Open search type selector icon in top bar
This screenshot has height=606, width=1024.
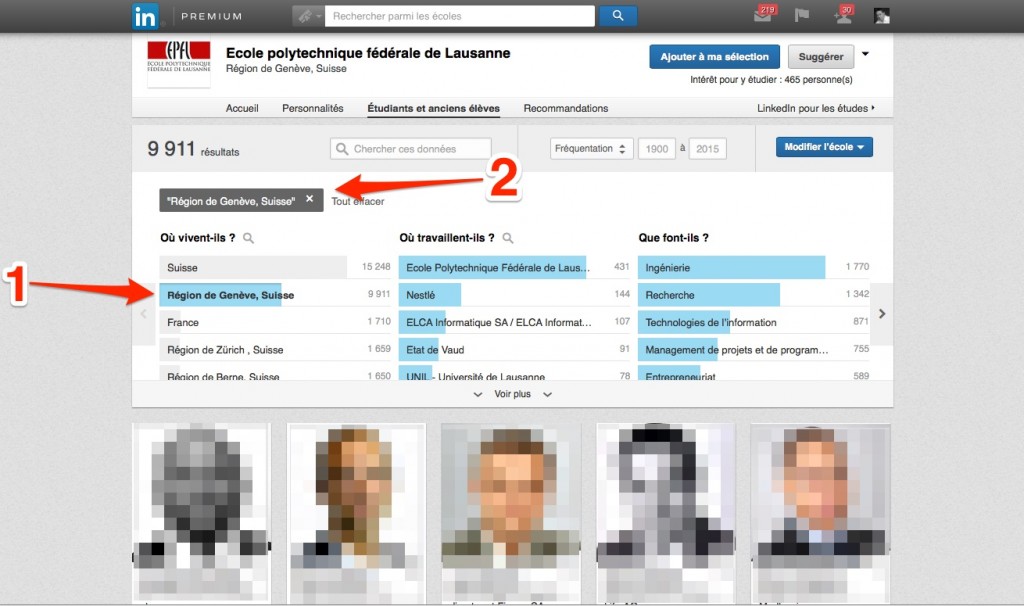pos(308,16)
